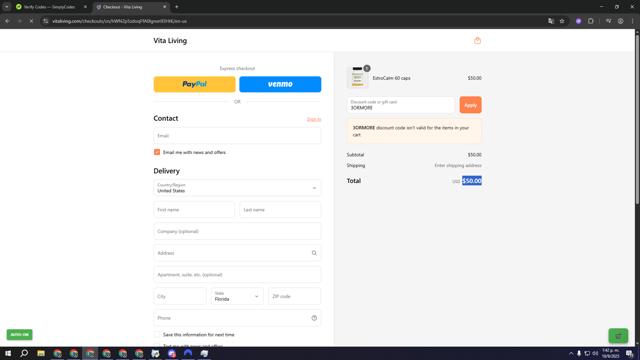This screenshot has width=640, height=360.
Task: Pay with PayPal express checkout
Action: (x=195, y=84)
